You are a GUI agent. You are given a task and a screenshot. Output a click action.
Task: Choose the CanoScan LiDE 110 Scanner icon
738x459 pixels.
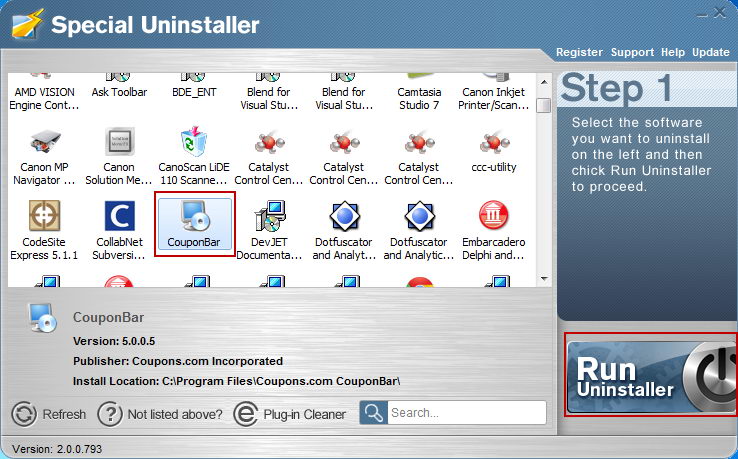pos(193,141)
